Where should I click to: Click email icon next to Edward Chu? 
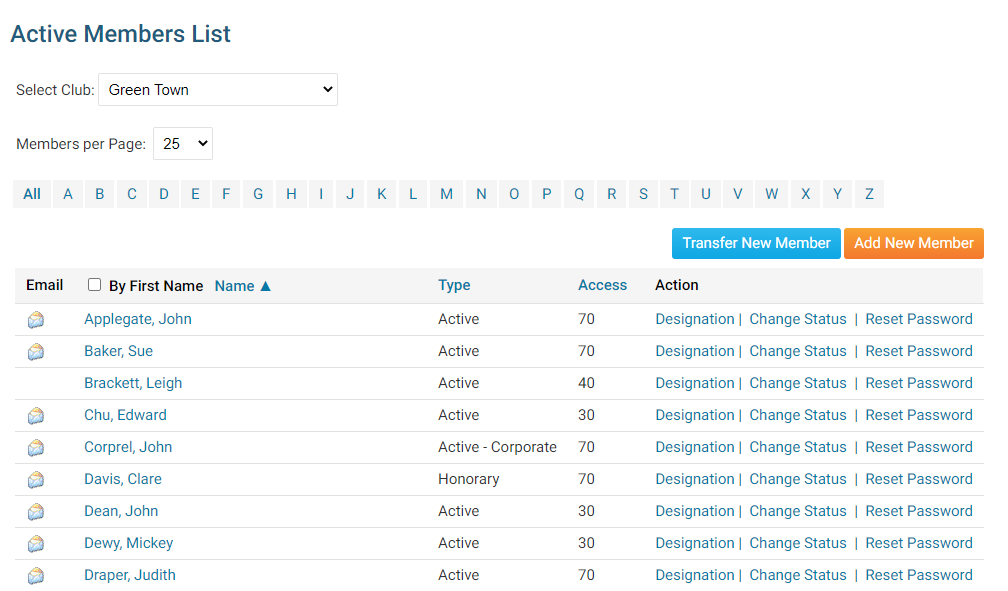(x=36, y=416)
